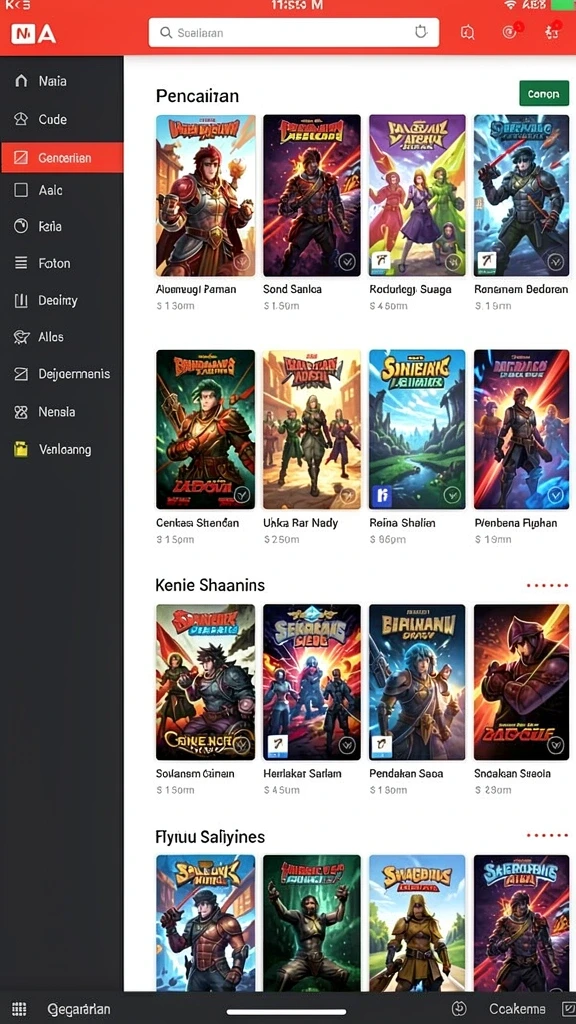
Task: Click the Nensla sidebar icon
Action: point(21,412)
